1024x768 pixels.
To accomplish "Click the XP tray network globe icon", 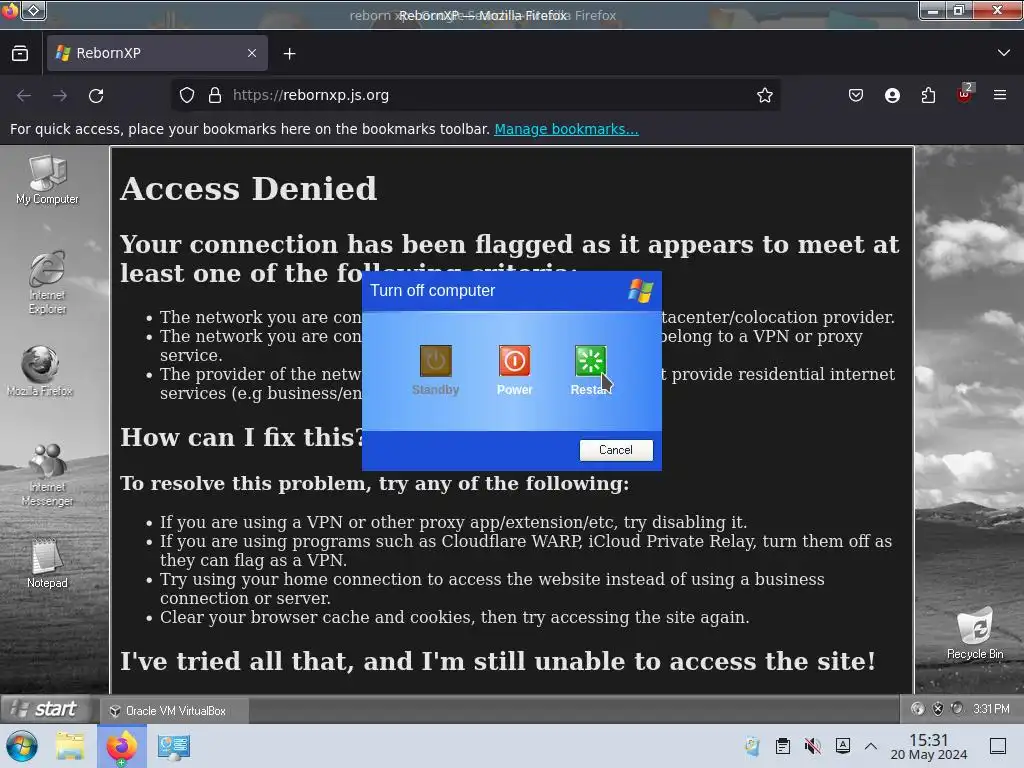I will 918,709.
